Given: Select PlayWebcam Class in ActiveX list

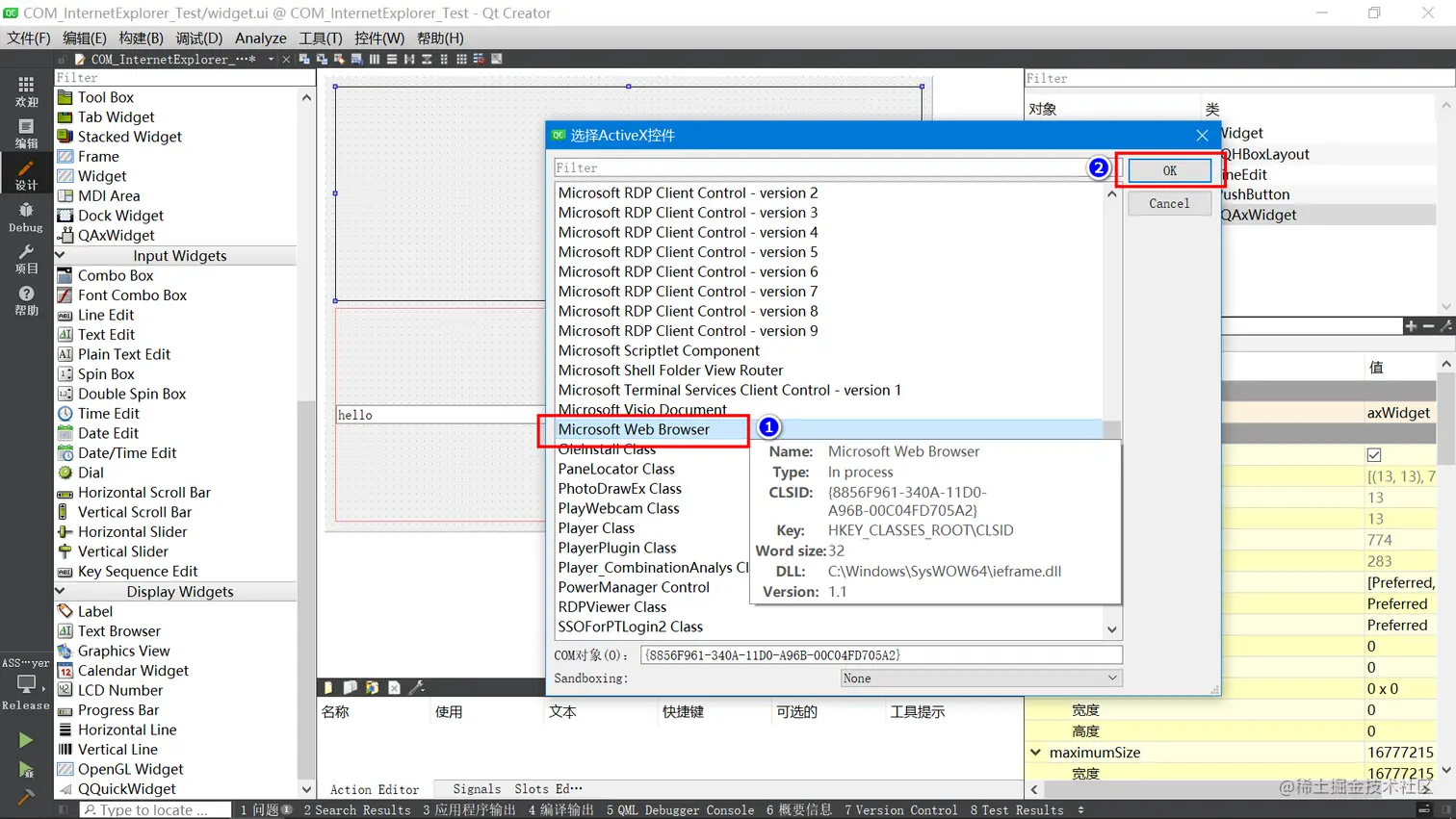Looking at the screenshot, I should coord(618,508).
